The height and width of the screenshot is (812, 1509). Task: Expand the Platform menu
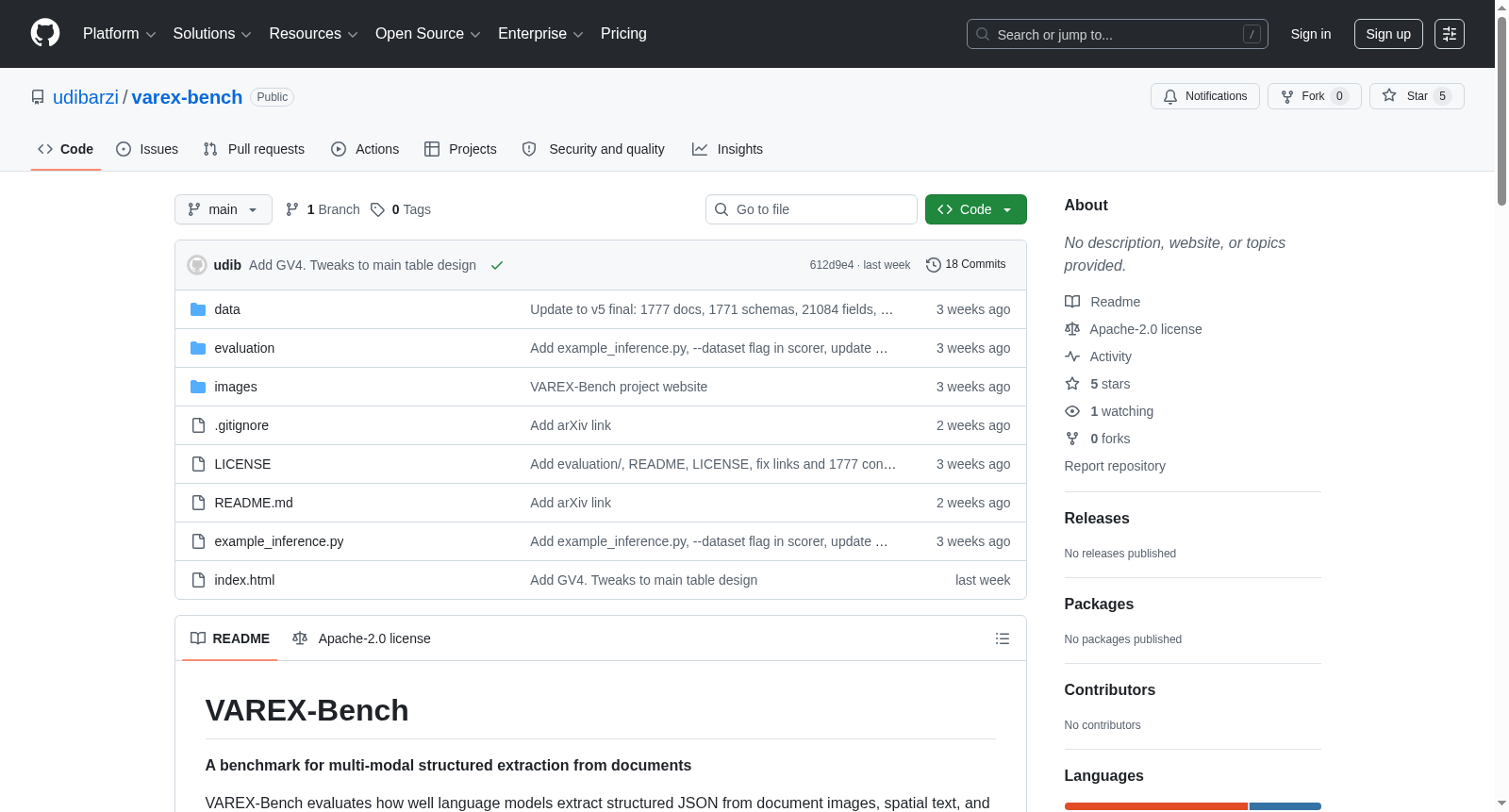click(119, 34)
